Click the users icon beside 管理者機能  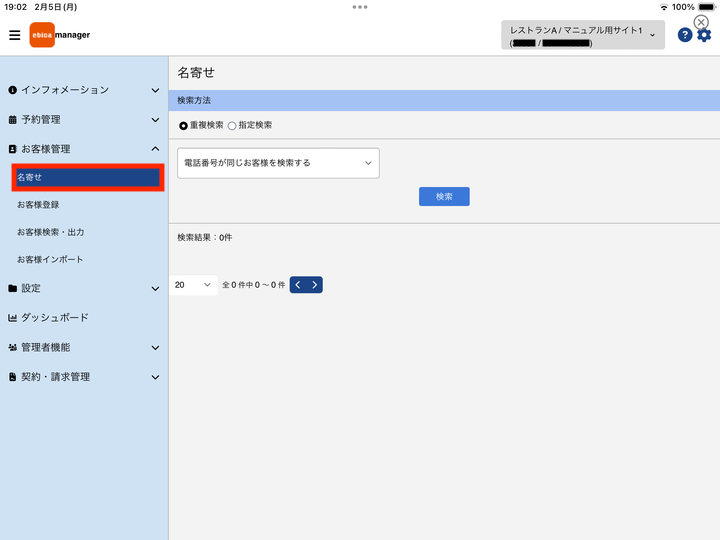pyautogui.click(x=12, y=348)
